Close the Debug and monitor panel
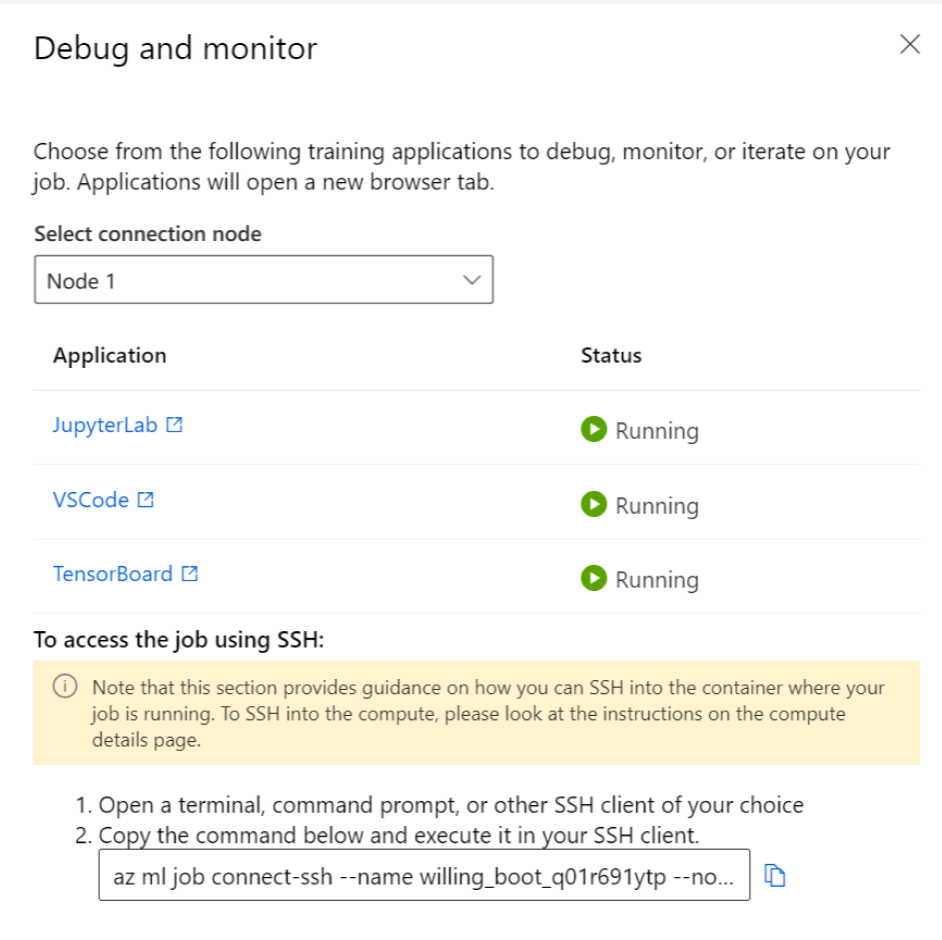Viewport: 942px width, 940px height. click(x=909, y=44)
